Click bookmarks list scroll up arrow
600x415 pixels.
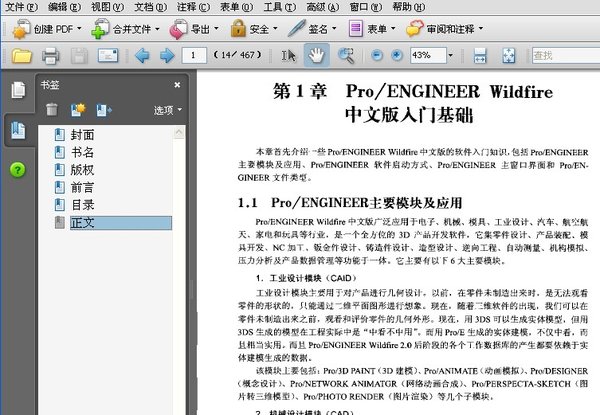179,133
